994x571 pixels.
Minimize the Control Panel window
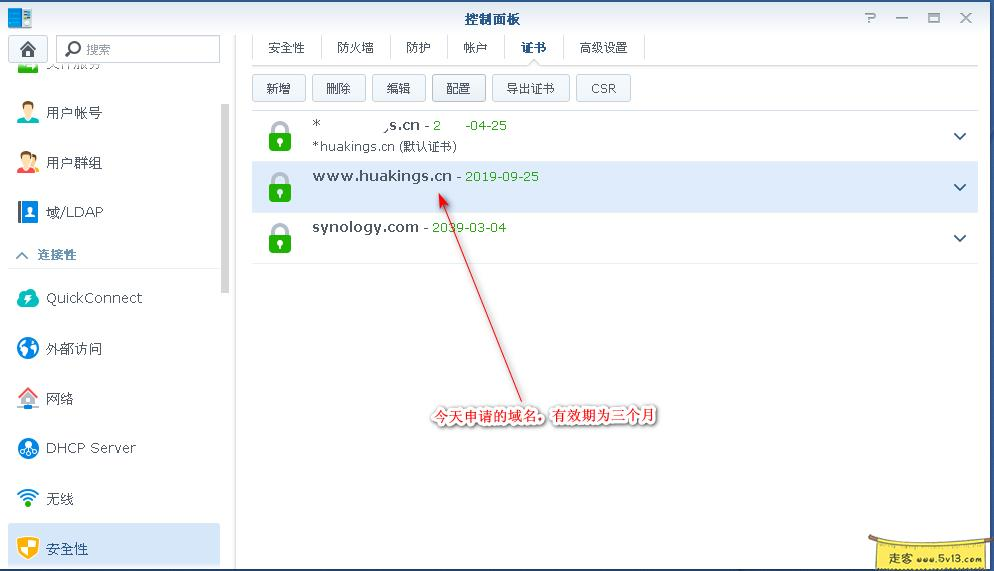(x=902, y=18)
